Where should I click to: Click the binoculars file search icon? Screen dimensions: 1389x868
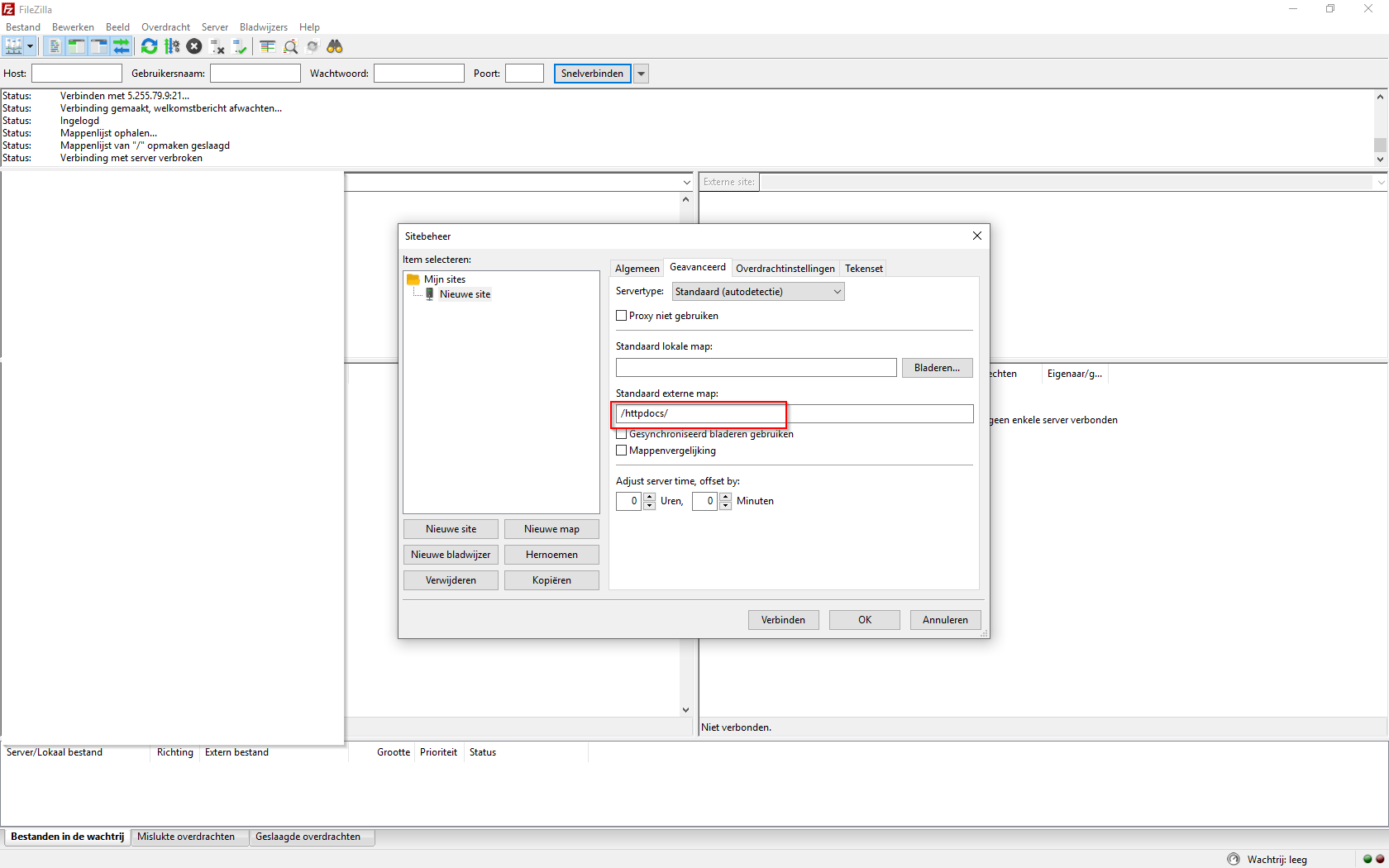coord(335,46)
